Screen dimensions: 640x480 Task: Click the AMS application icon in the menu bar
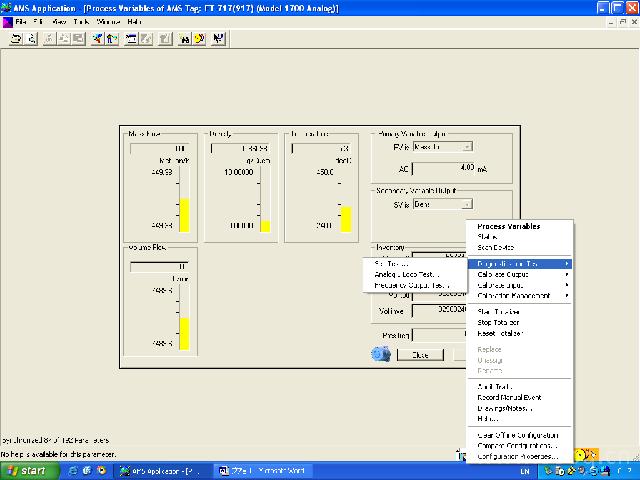(7, 21)
